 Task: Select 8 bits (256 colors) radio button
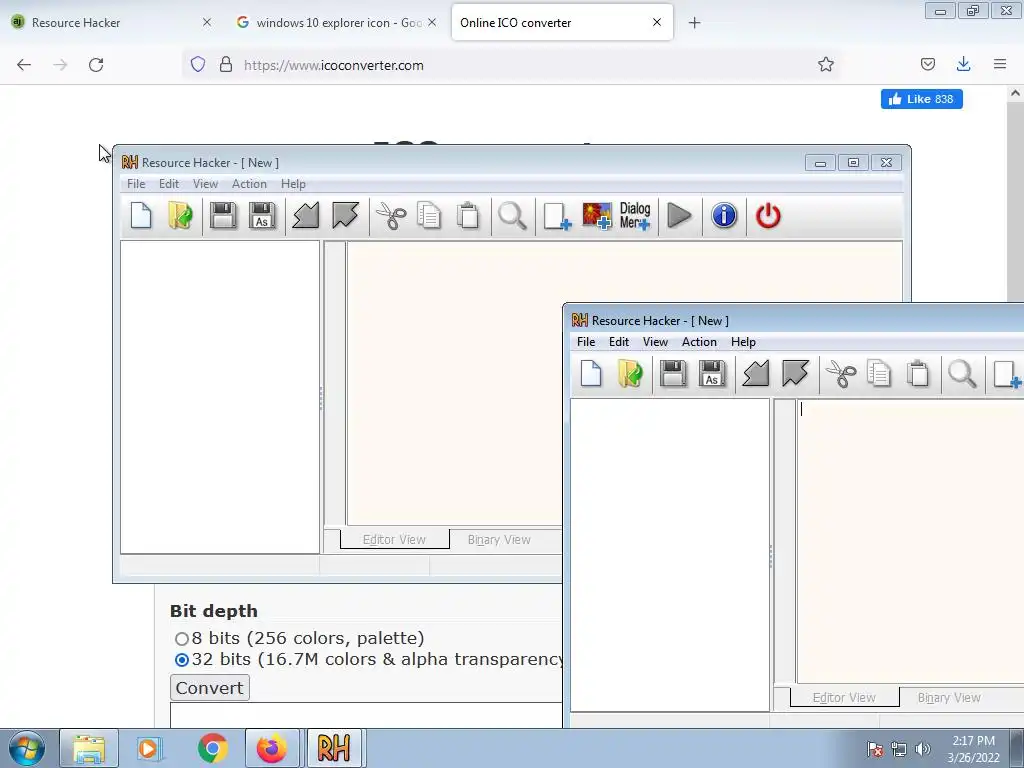point(182,639)
